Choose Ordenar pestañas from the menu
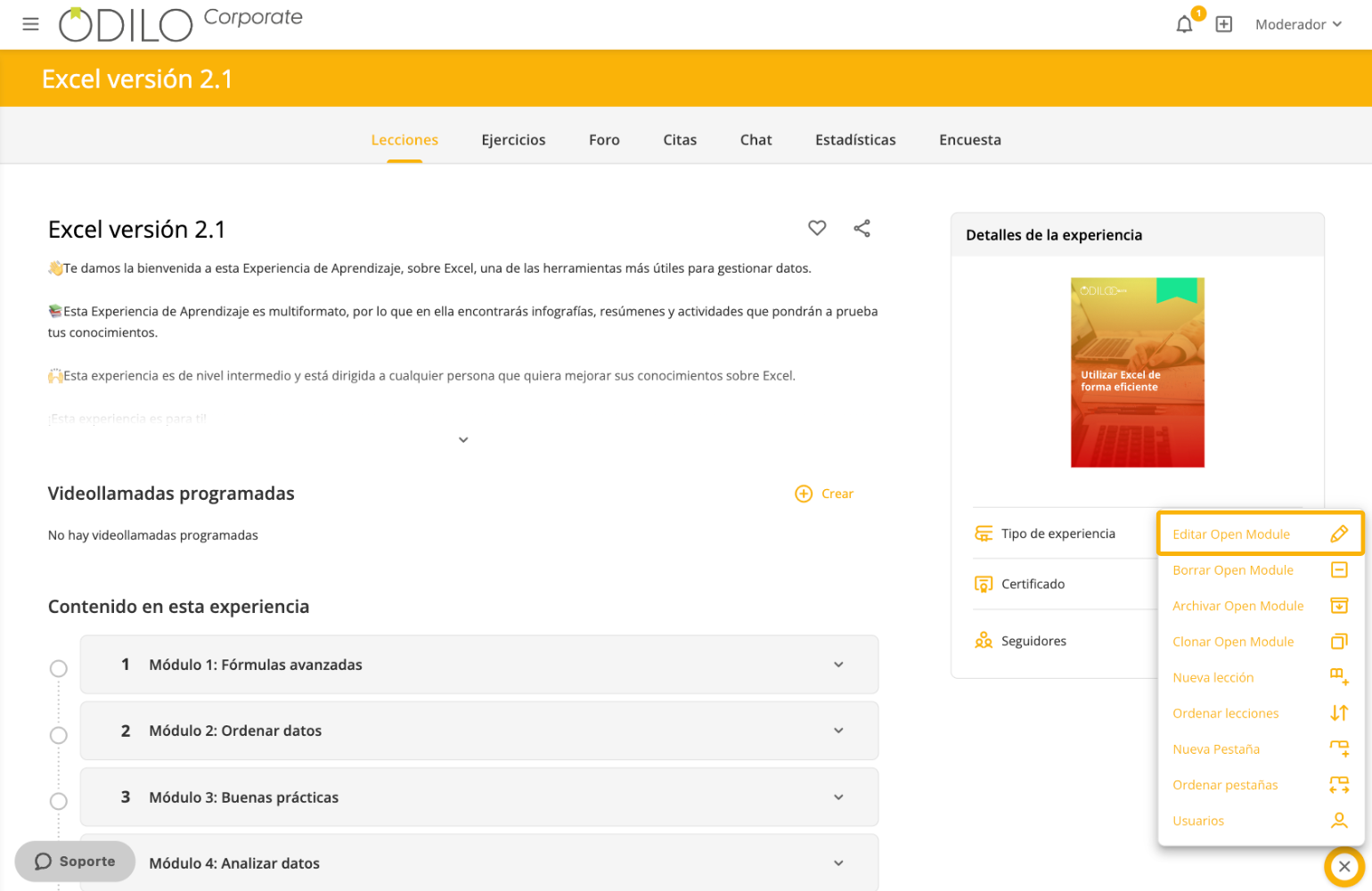Viewport: 1372px width, 891px height. (1261, 785)
